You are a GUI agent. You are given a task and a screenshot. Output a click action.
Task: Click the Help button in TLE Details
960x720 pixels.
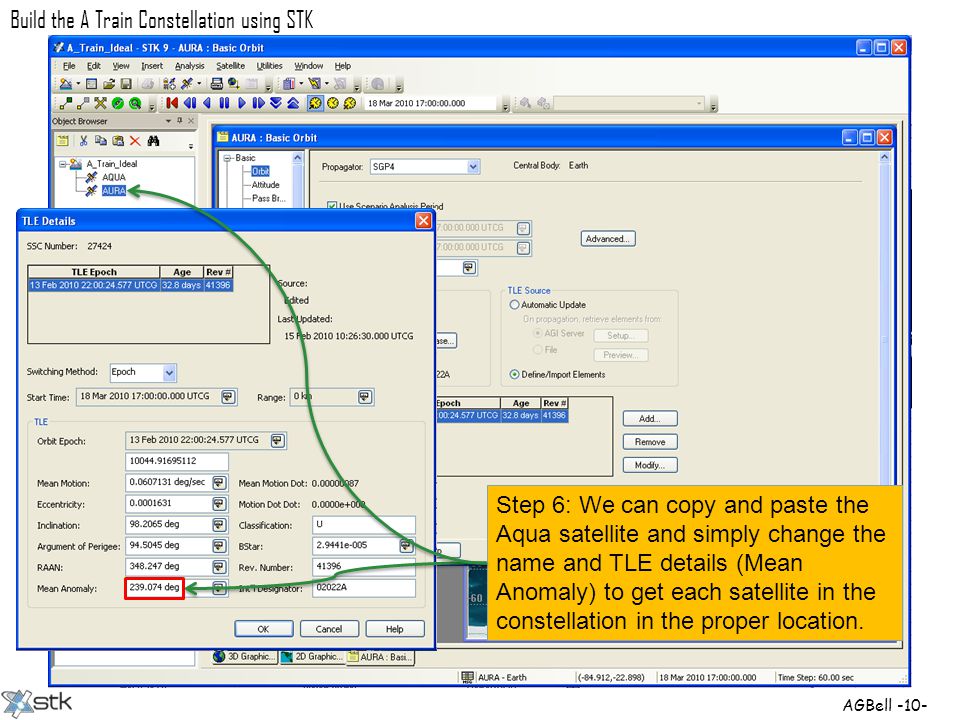[395, 629]
